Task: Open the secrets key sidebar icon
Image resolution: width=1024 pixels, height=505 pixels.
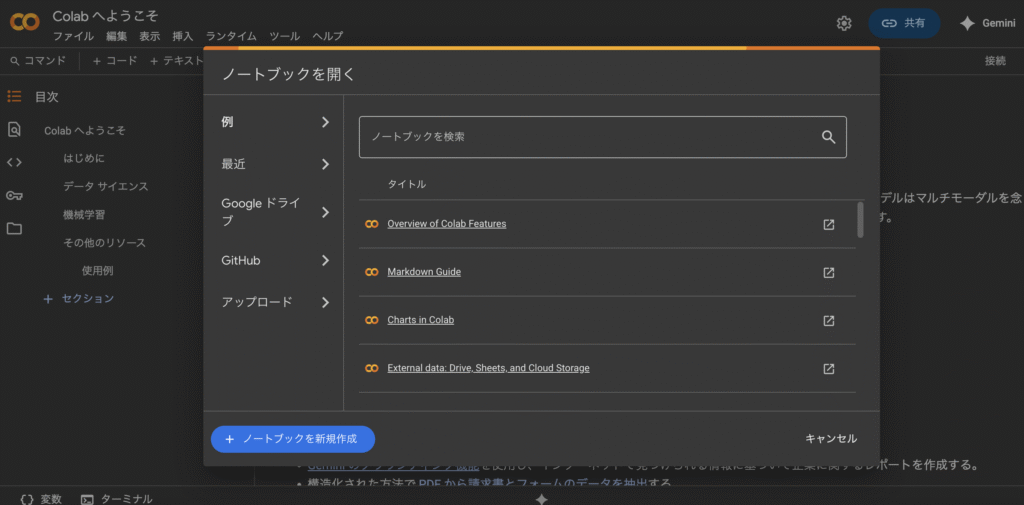Action: (14, 195)
